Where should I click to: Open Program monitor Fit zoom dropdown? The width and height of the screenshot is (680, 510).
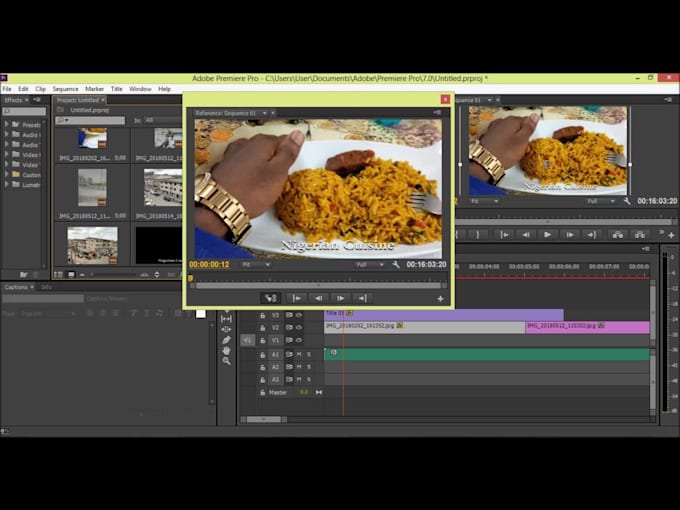click(x=485, y=201)
